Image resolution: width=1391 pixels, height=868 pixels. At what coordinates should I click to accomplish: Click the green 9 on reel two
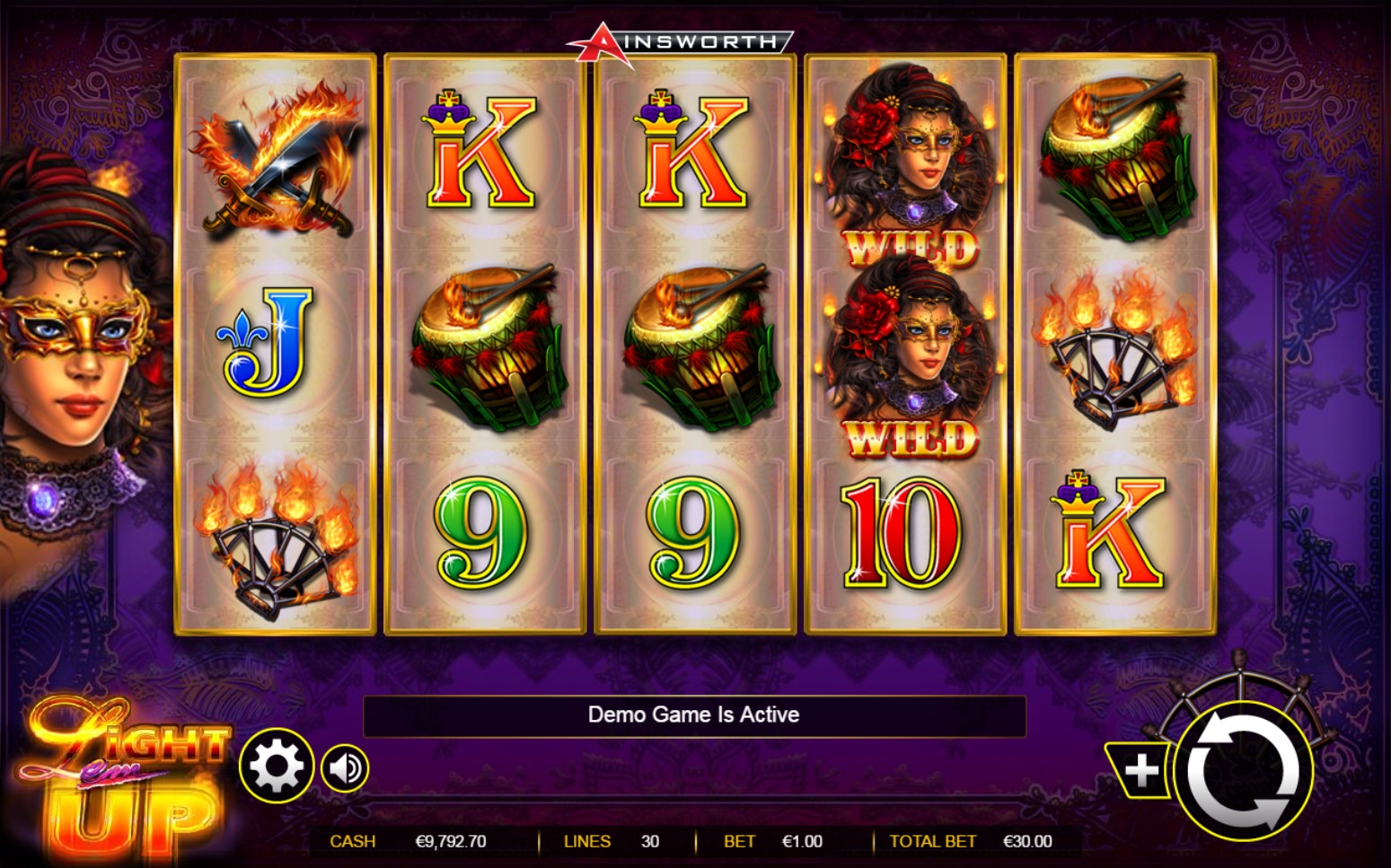(482, 532)
